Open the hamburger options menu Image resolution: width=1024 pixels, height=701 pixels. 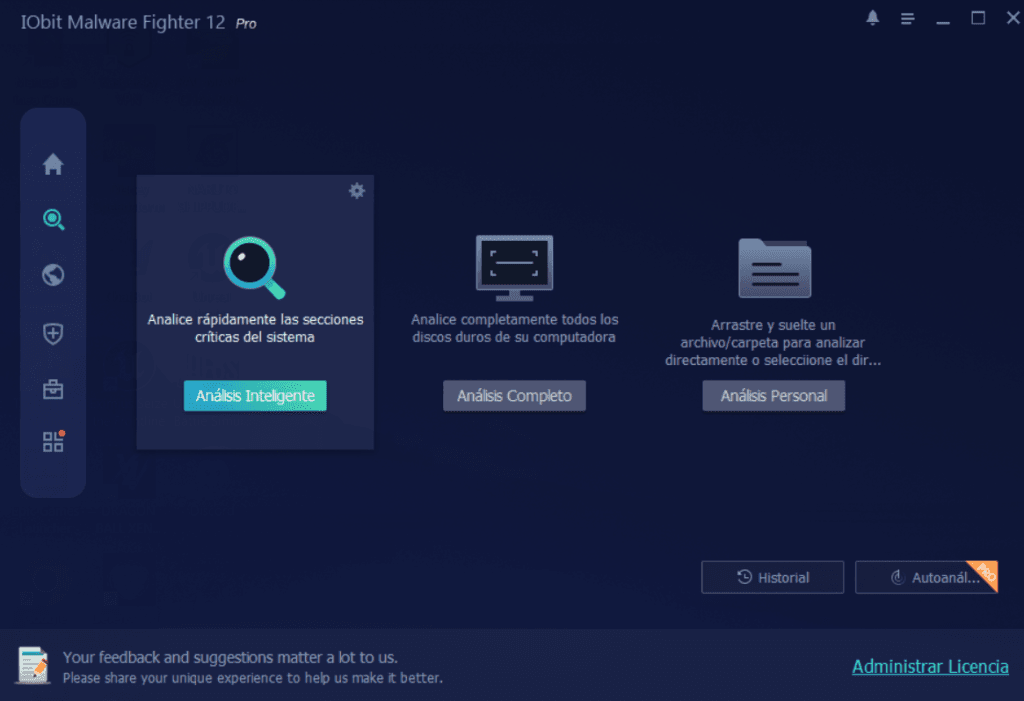point(907,18)
